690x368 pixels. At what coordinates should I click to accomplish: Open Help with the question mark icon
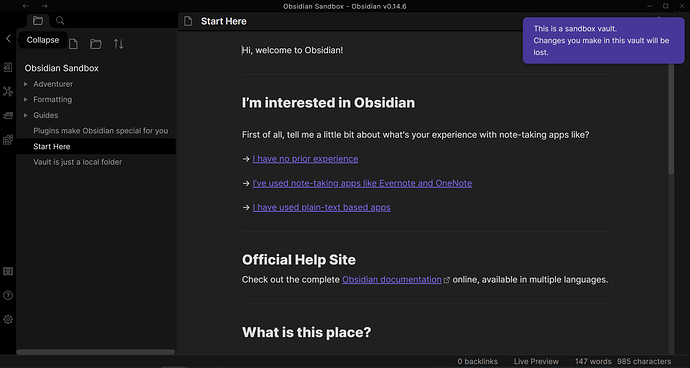8,295
